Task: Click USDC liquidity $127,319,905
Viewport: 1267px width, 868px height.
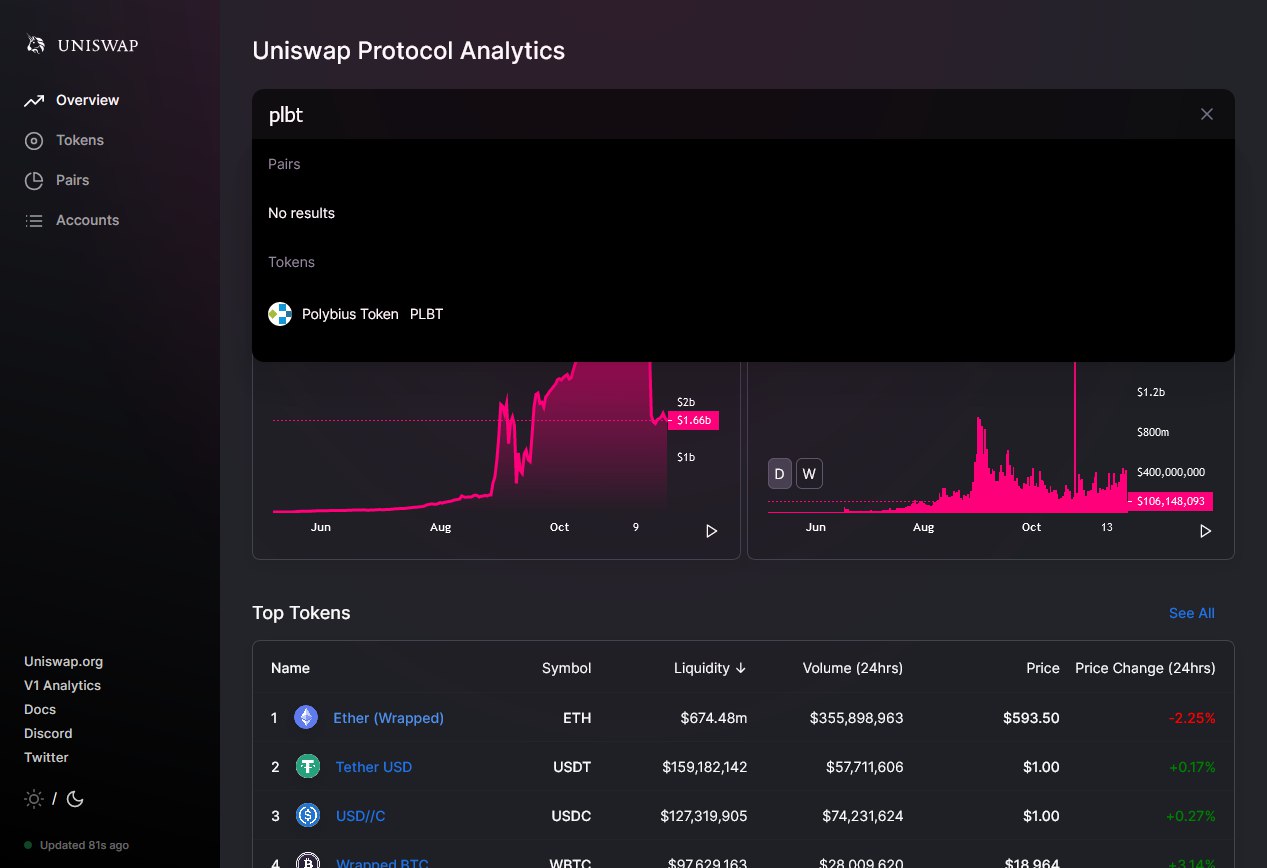Action: (x=703, y=816)
